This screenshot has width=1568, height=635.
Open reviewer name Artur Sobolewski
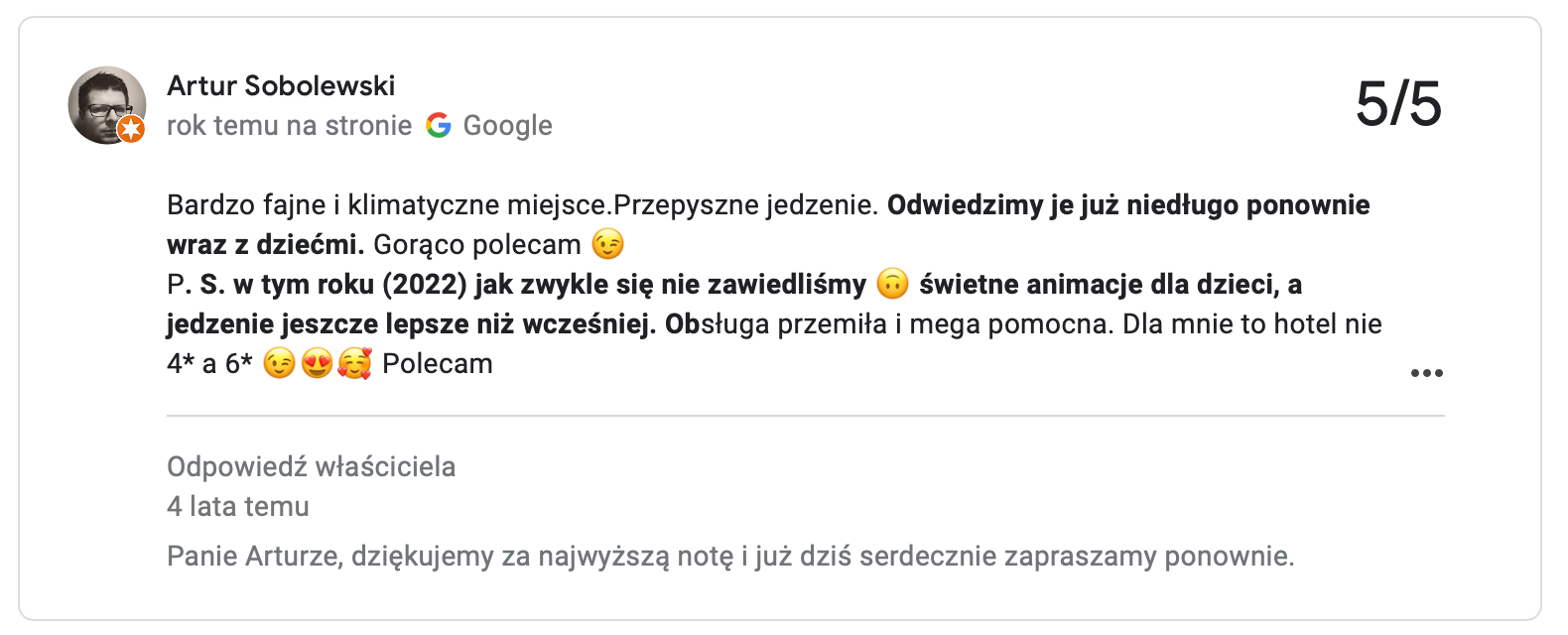click(281, 86)
